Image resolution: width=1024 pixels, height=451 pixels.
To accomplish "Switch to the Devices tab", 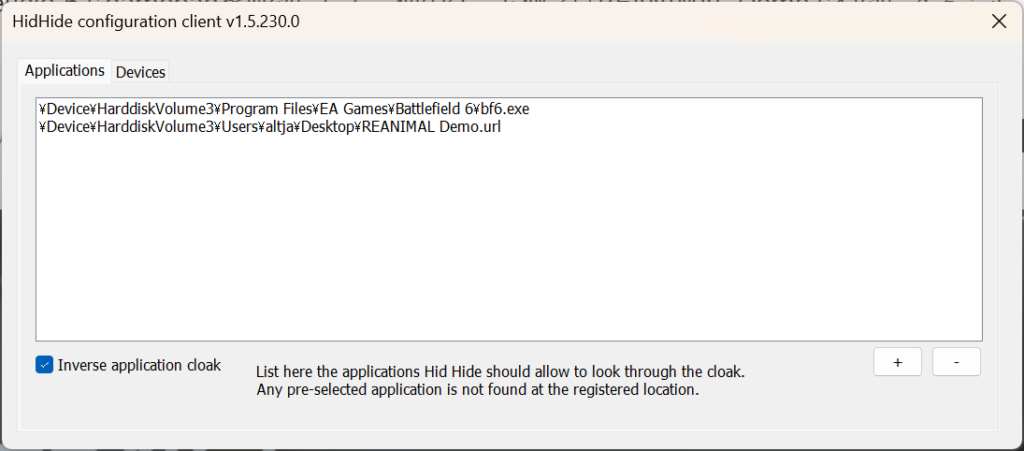I will point(140,72).
